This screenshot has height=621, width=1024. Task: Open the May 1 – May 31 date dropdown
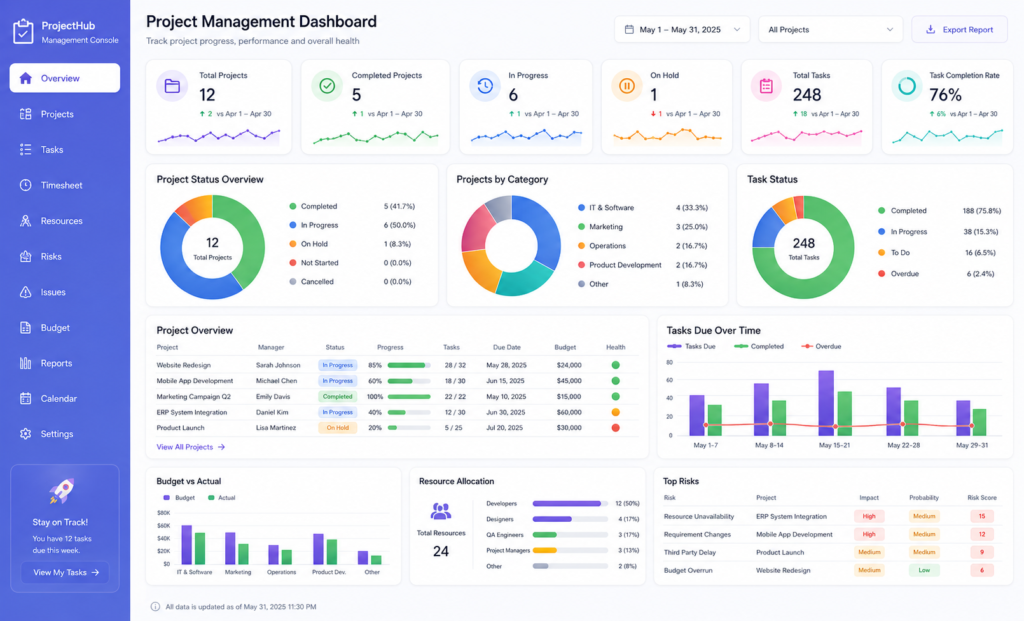682,29
